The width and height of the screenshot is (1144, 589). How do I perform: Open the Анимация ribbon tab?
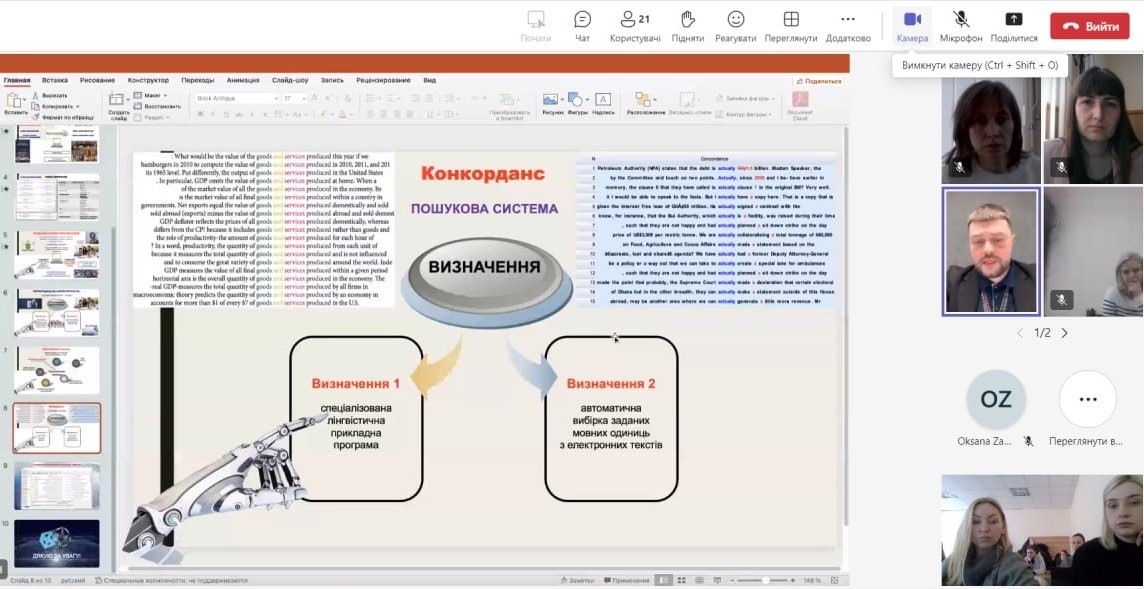242,80
